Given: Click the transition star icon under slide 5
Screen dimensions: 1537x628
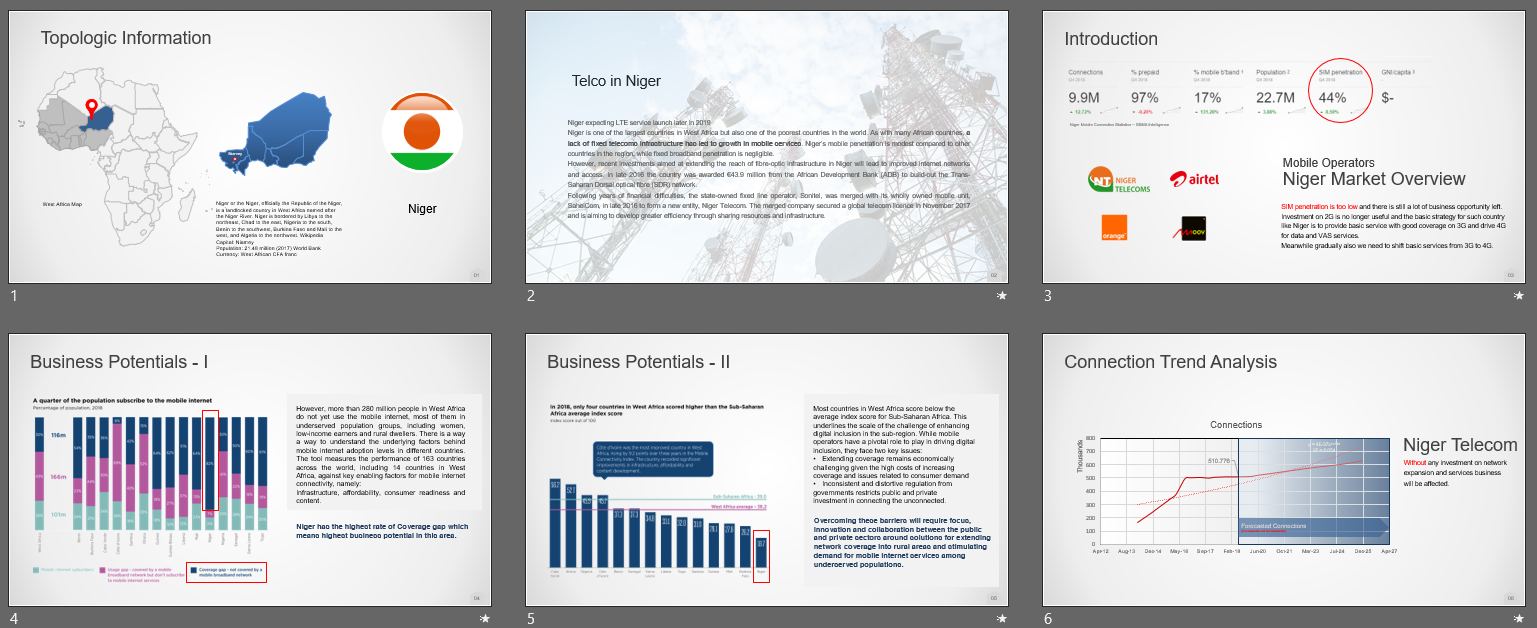Looking at the screenshot, I should click(1002, 619).
